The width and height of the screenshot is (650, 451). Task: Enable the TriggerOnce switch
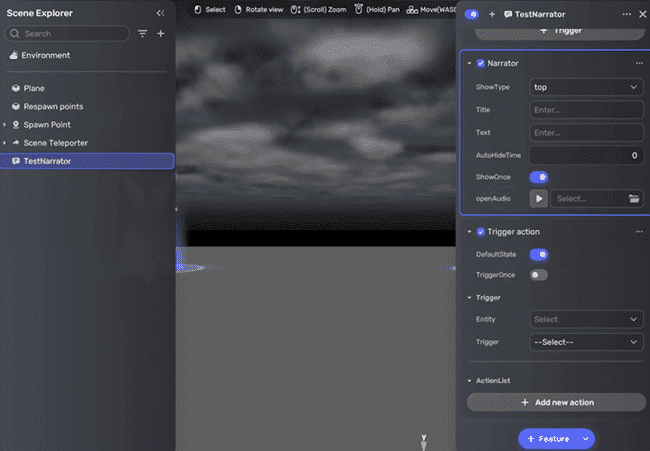(538, 275)
